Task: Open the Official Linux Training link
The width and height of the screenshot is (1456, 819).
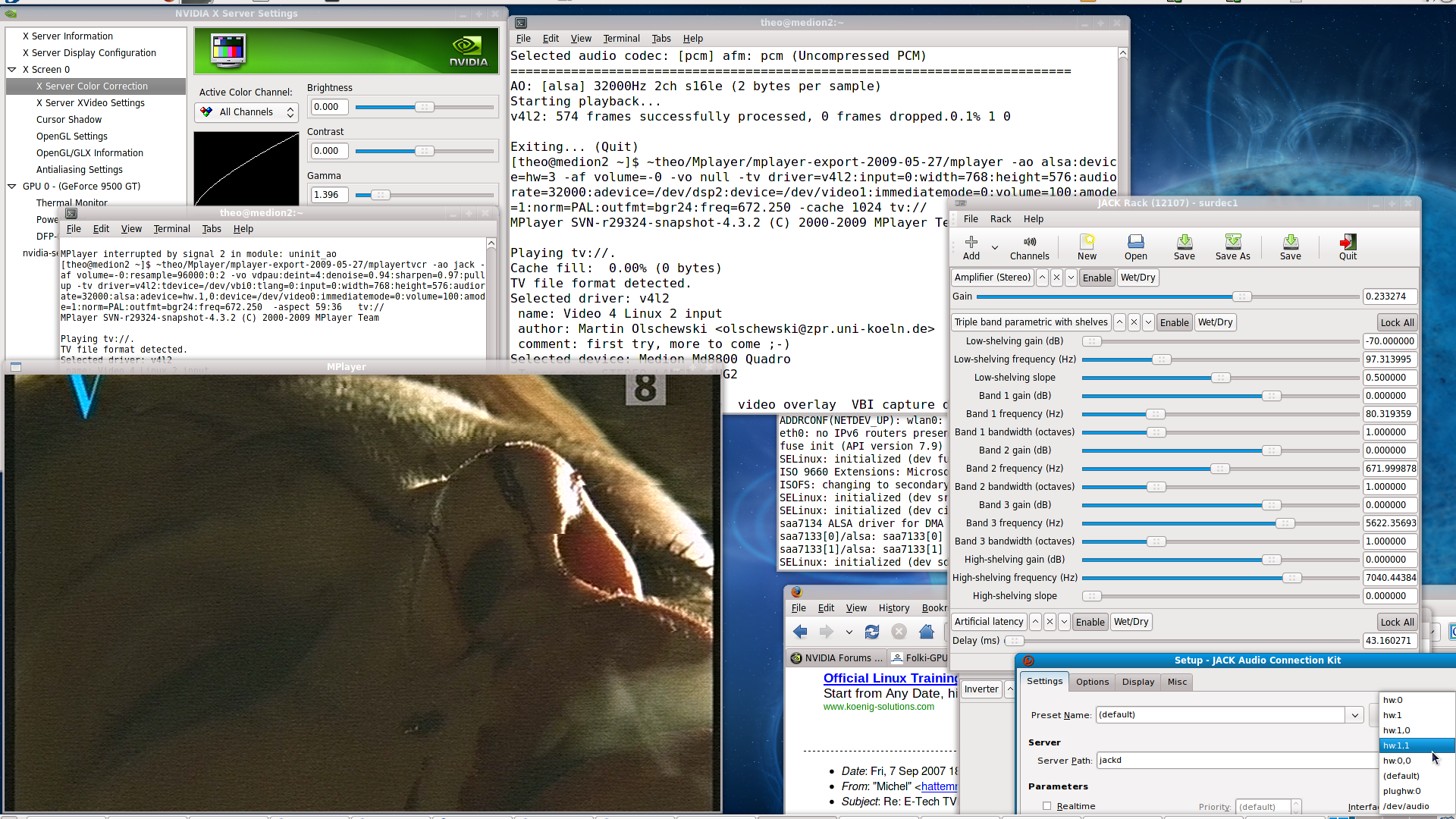Action: pos(890,679)
